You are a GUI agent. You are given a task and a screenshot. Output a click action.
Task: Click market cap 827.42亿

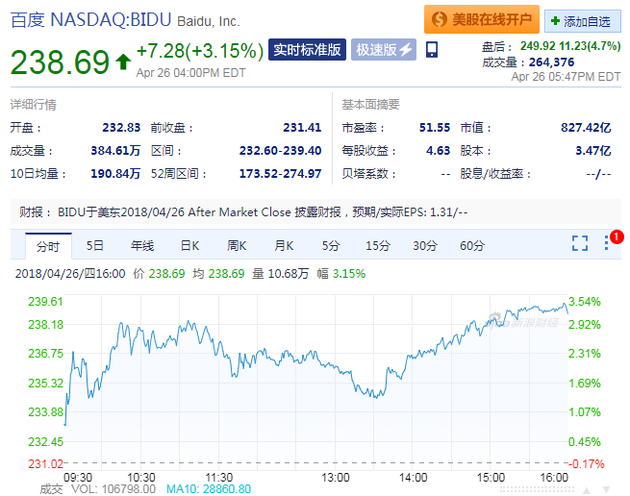pos(586,127)
